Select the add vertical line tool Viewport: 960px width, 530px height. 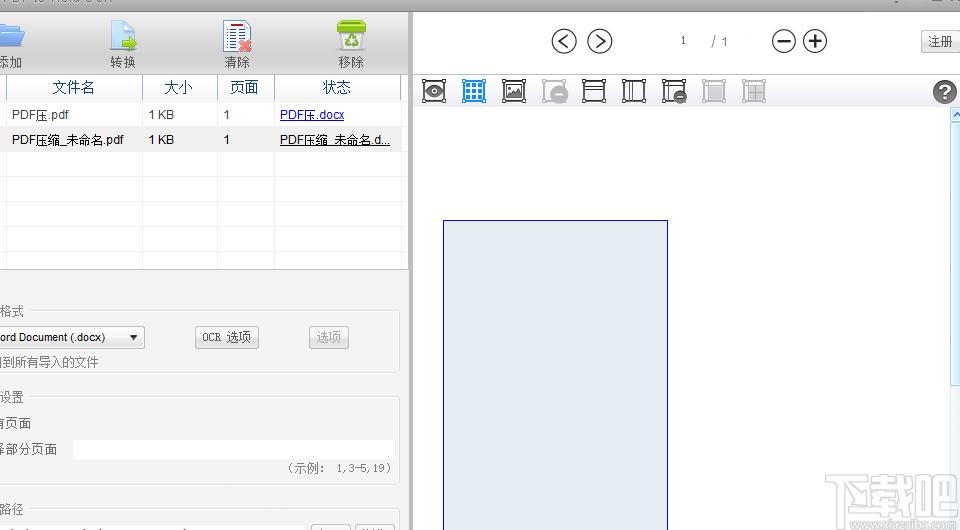pyautogui.click(x=634, y=91)
